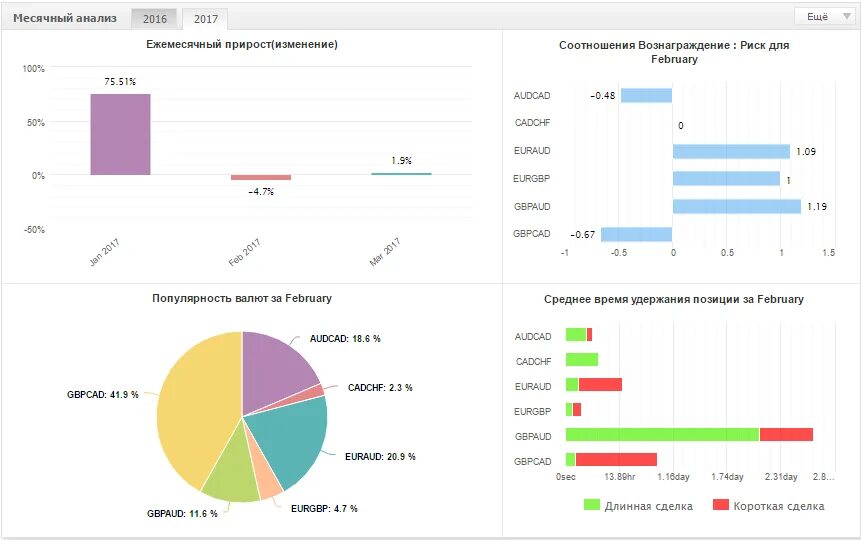Toggle the Длинная сделка legend item
The image size is (861, 540).
coord(638,505)
